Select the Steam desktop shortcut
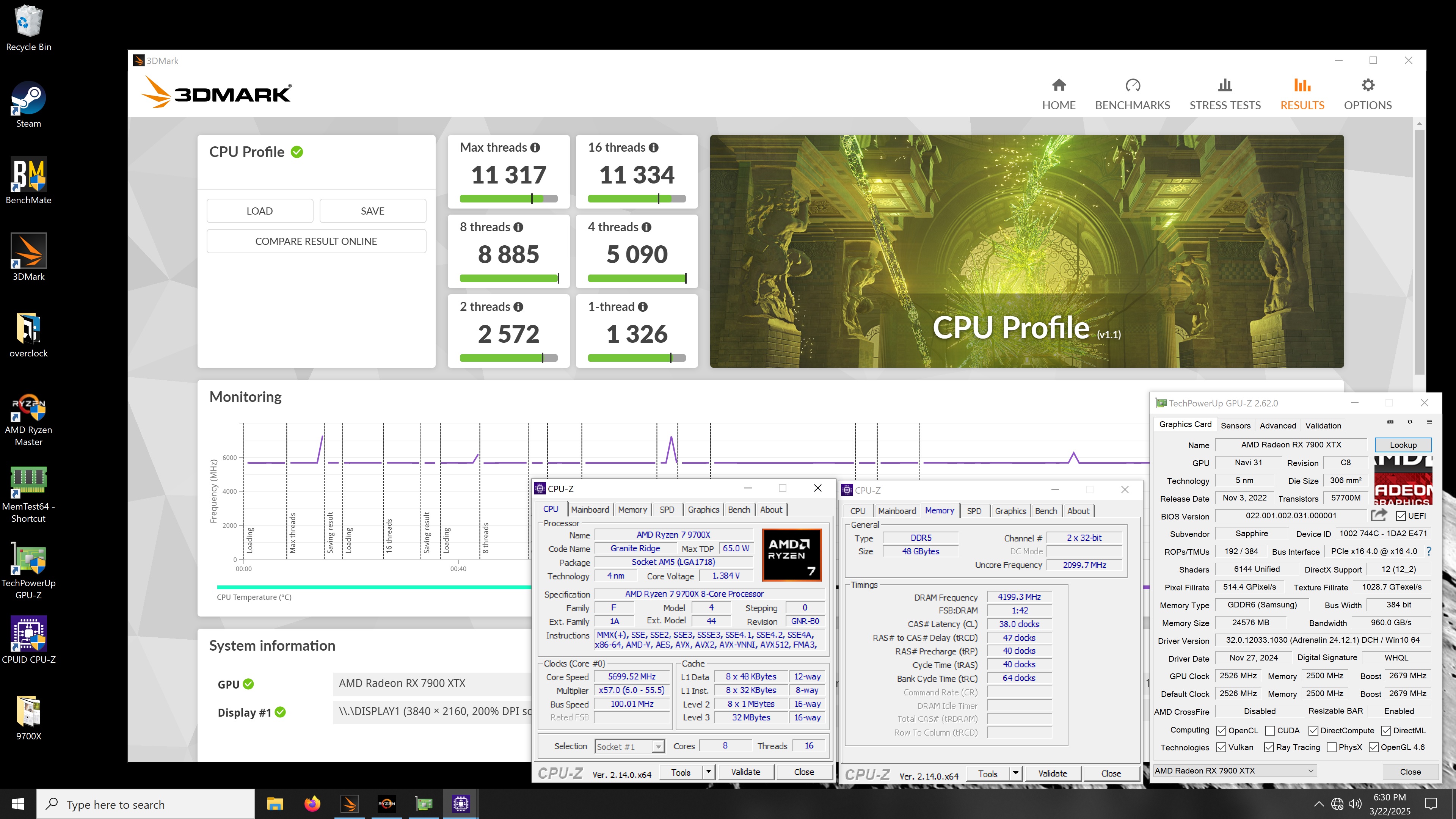The image size is (1456, 819). (28, 105)
